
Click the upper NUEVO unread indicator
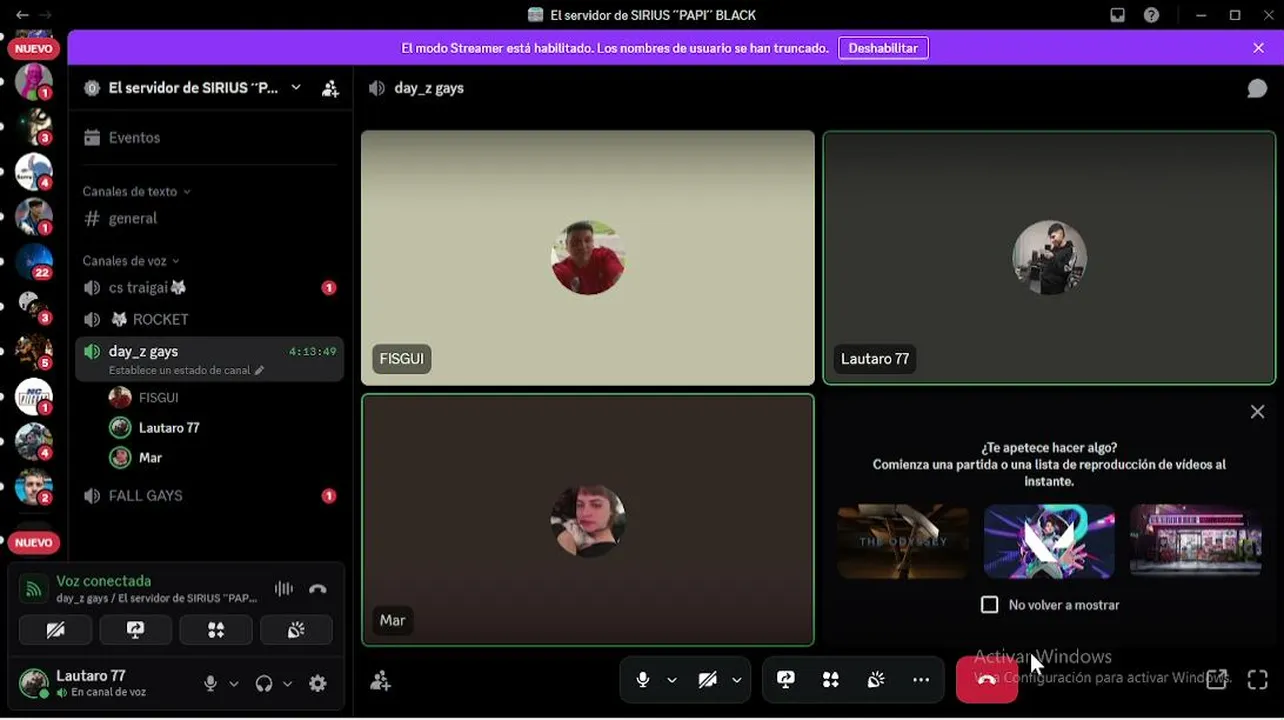[x=34, y=48]
